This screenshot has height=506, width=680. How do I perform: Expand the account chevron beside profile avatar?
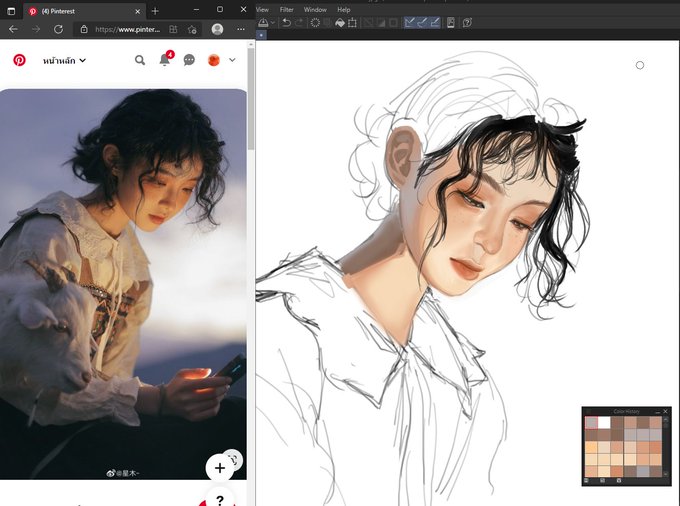(x=232, y=60)
